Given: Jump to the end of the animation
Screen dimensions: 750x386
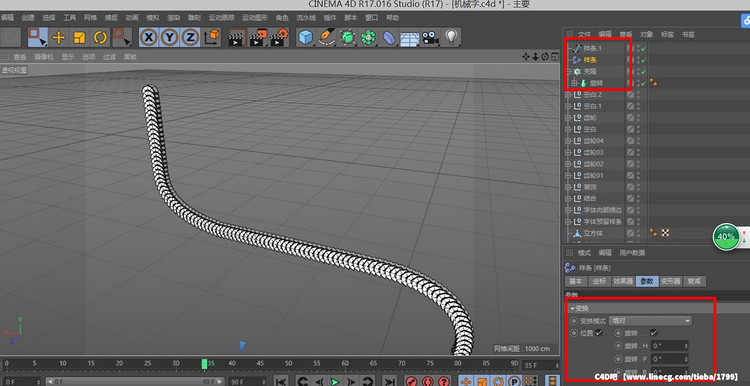Looking at the screenshot, I should [390, 381].
